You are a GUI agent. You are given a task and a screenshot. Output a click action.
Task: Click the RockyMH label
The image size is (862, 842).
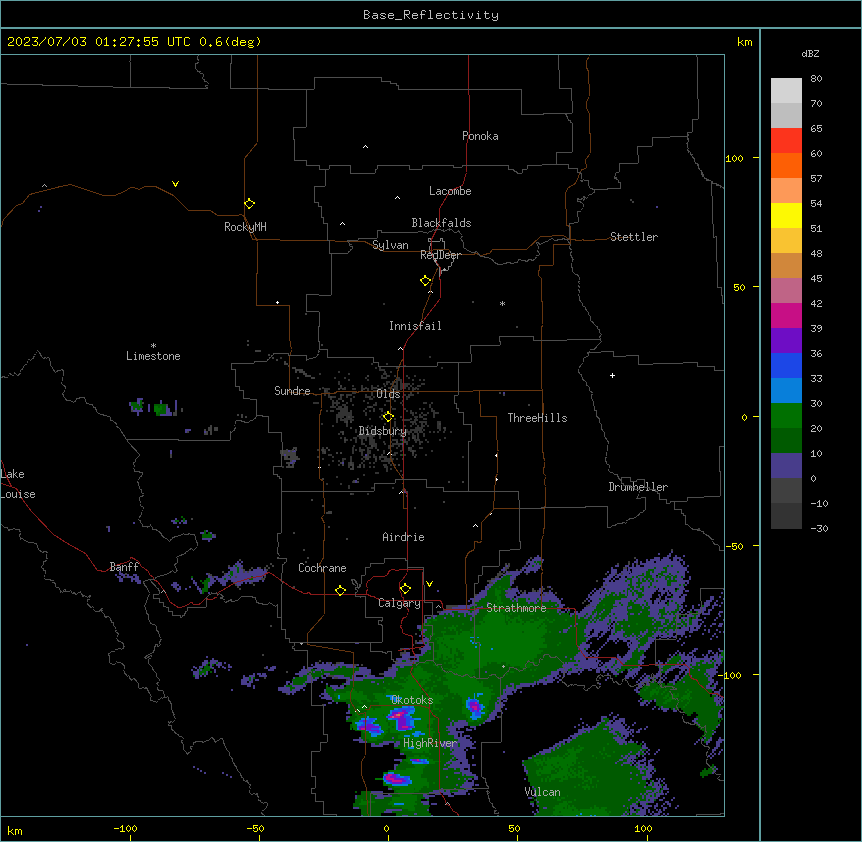coord(245,226)
